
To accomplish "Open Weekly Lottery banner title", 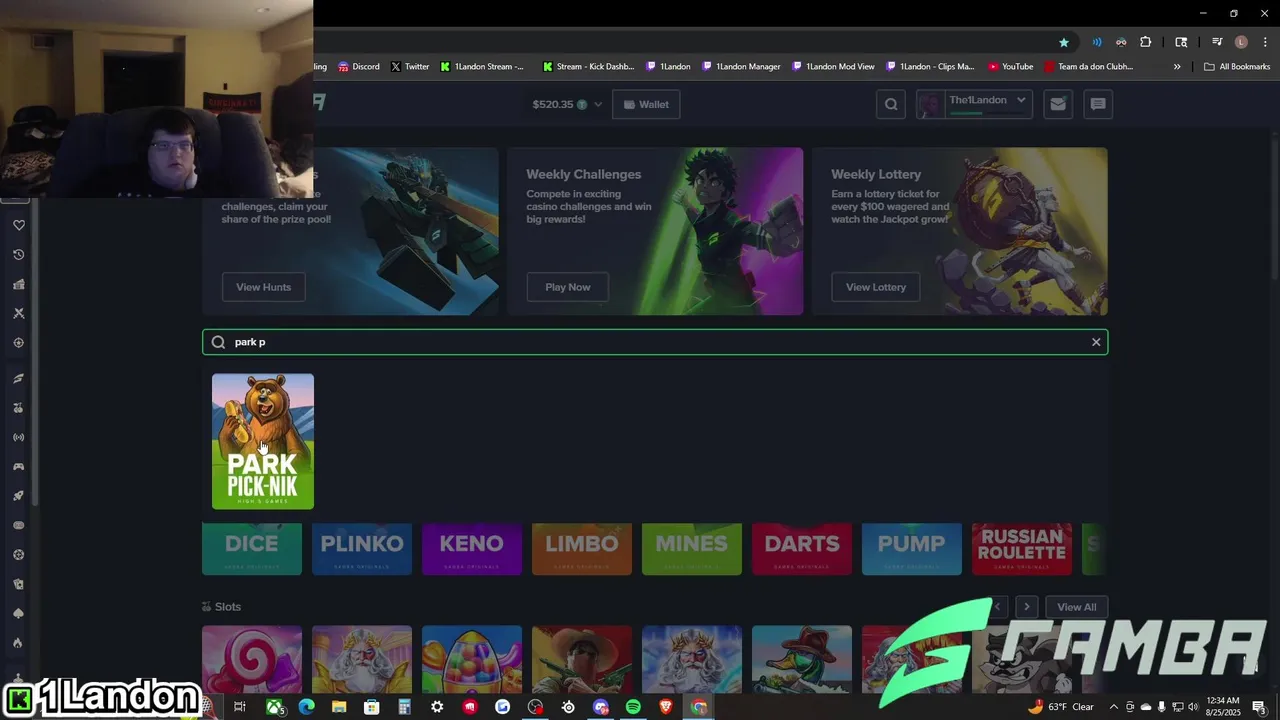I will click(876, 174).
